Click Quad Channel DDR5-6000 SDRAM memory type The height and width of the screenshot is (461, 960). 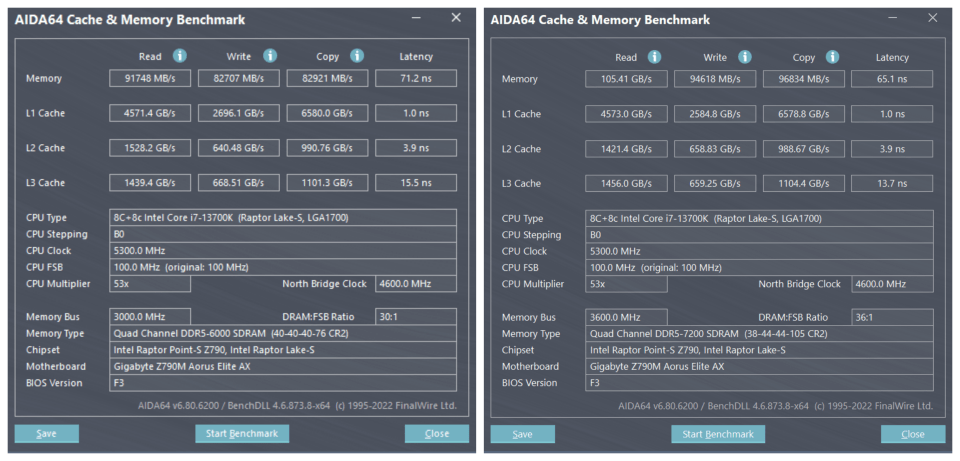click(283, 333)
